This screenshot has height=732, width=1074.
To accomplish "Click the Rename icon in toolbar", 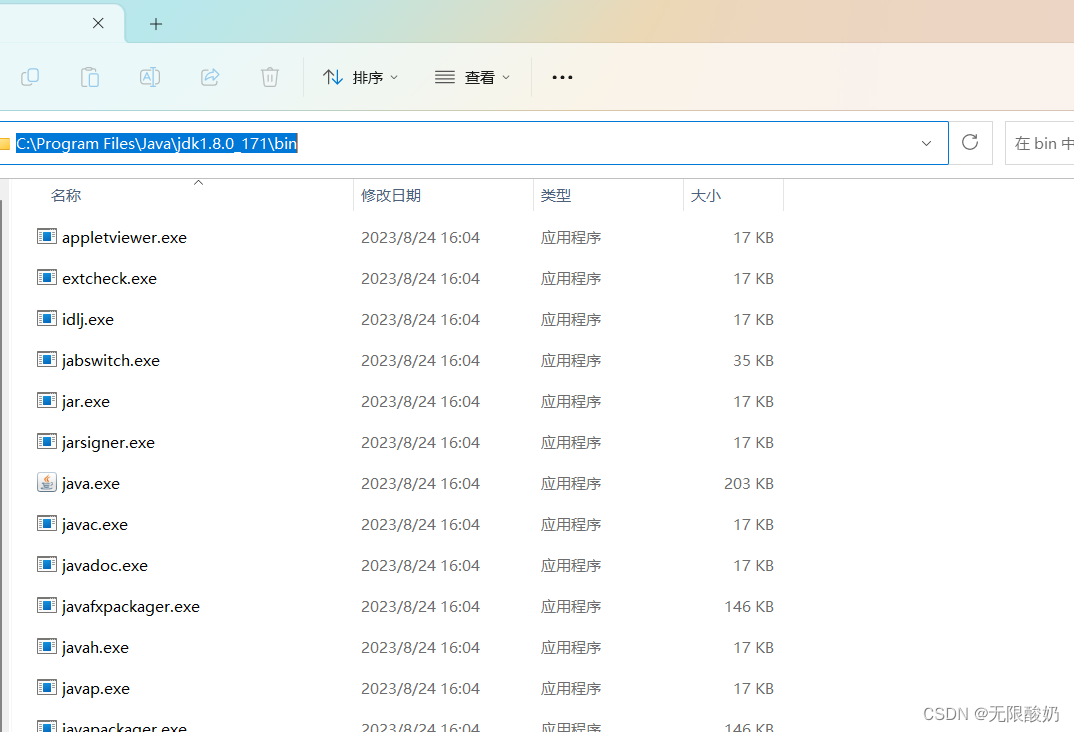I will point(150,77).
